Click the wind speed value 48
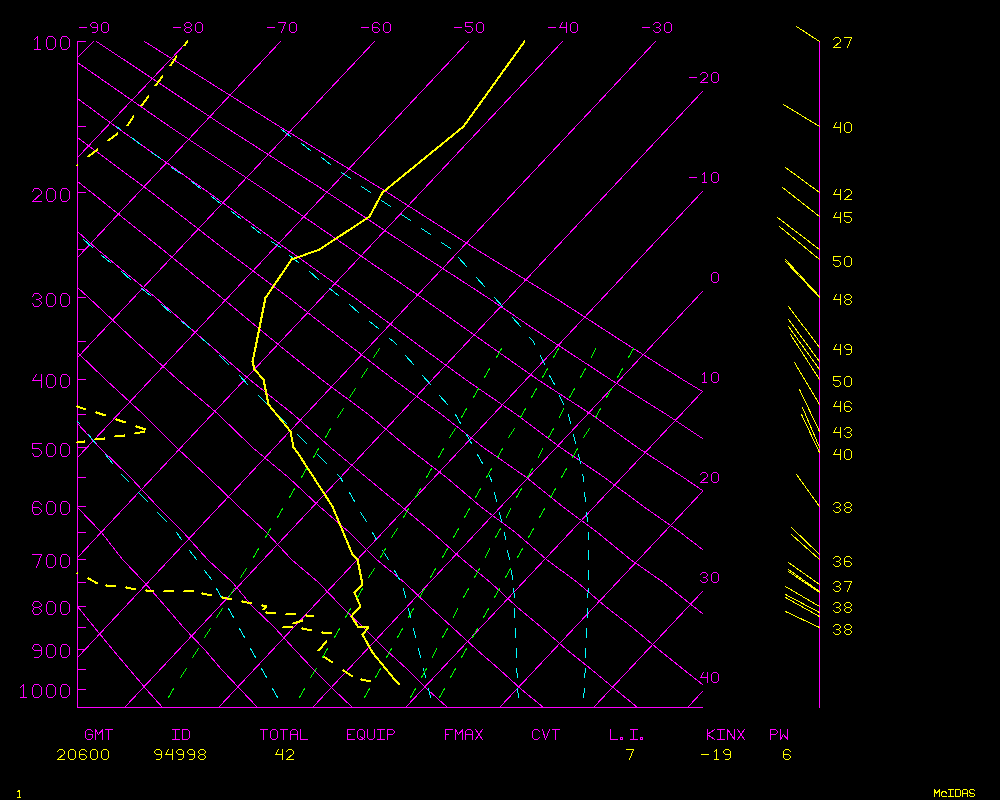Screen dimensions: 1000x800 842,300
